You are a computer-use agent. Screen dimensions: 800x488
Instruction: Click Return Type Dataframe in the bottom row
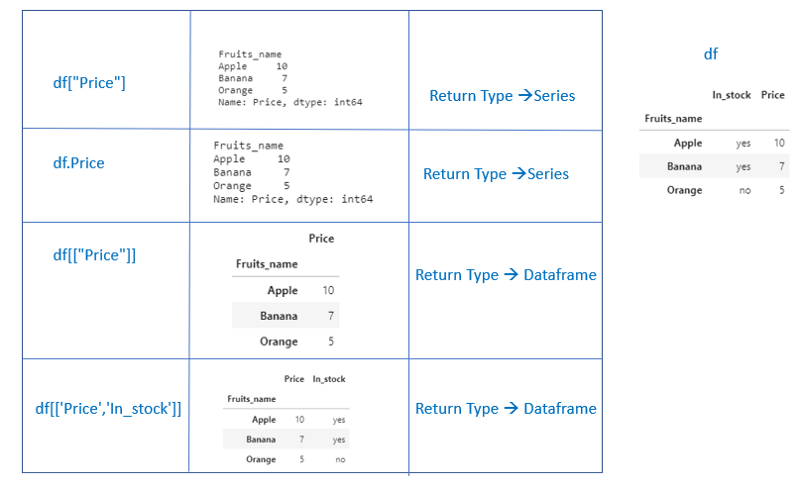click(505, 408)
